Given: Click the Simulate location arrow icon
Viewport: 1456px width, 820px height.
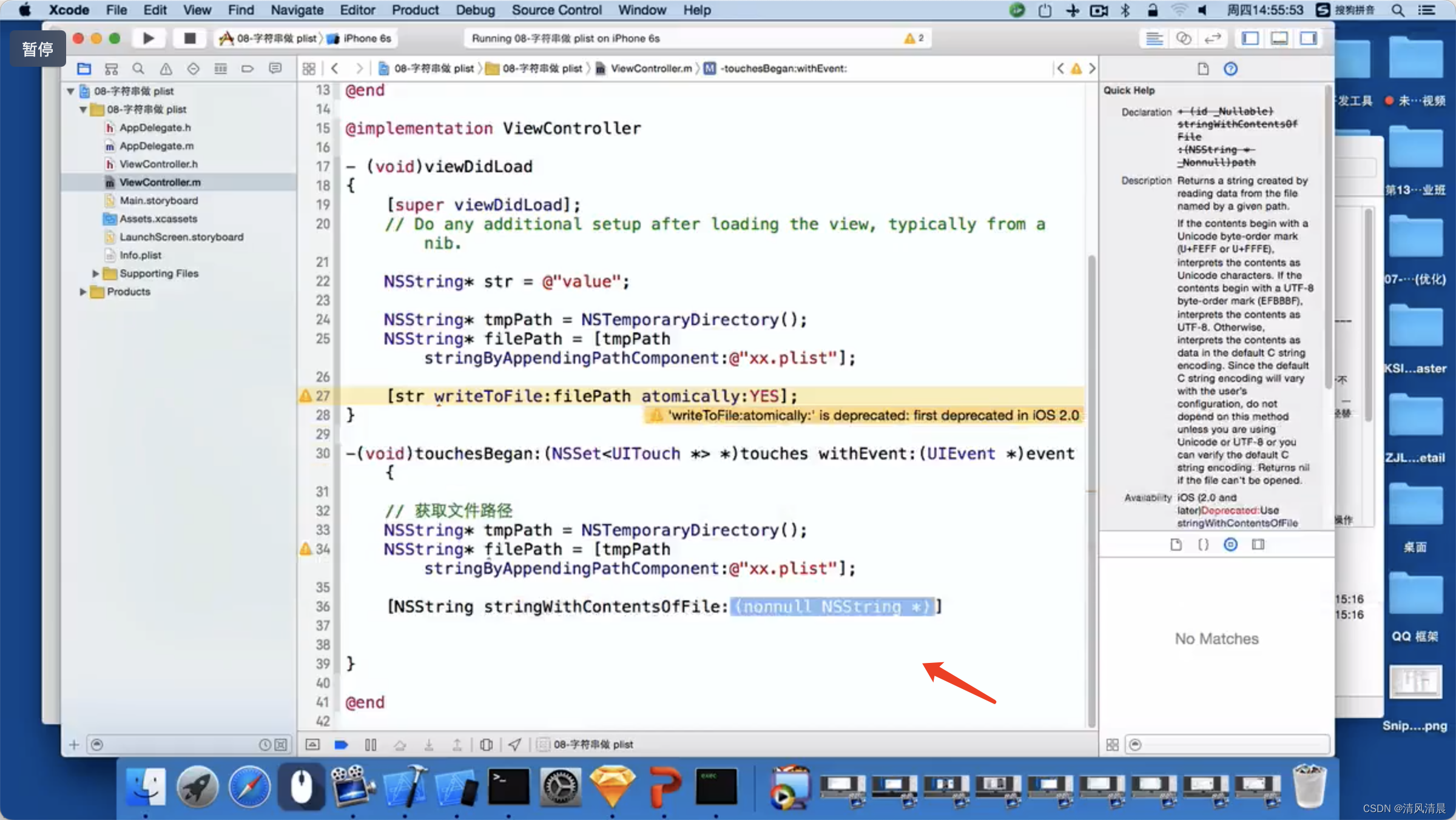Looking at the screenshot, I should click(x=515, y=744).
